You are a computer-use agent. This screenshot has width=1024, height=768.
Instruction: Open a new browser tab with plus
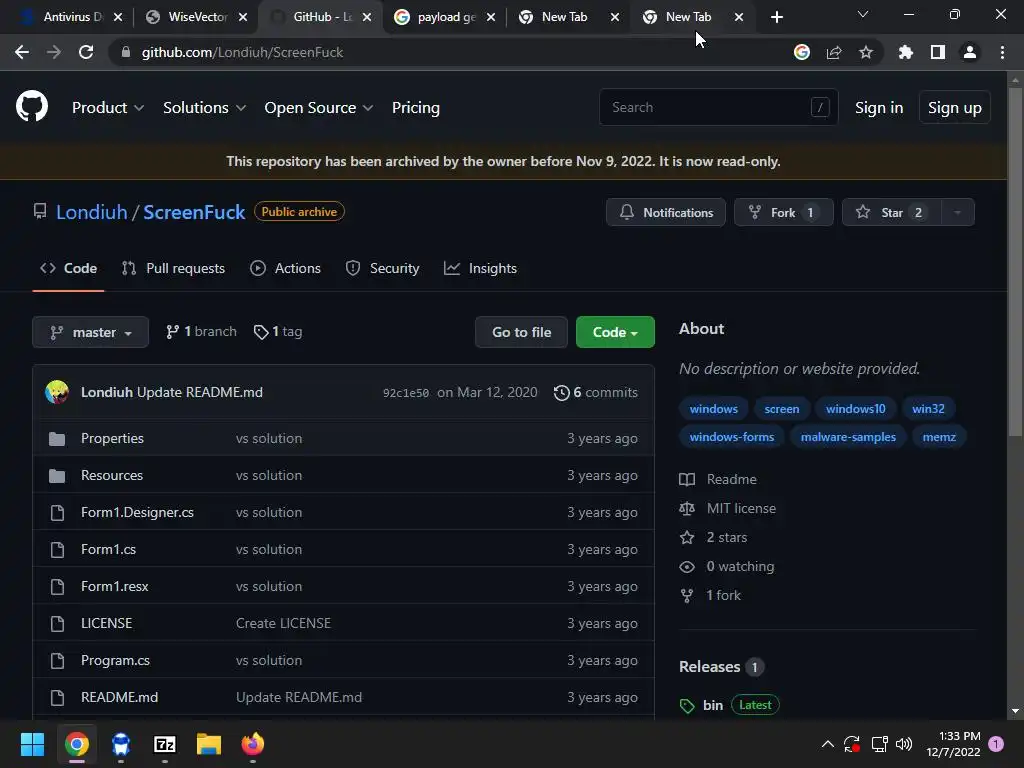point(776,17)
